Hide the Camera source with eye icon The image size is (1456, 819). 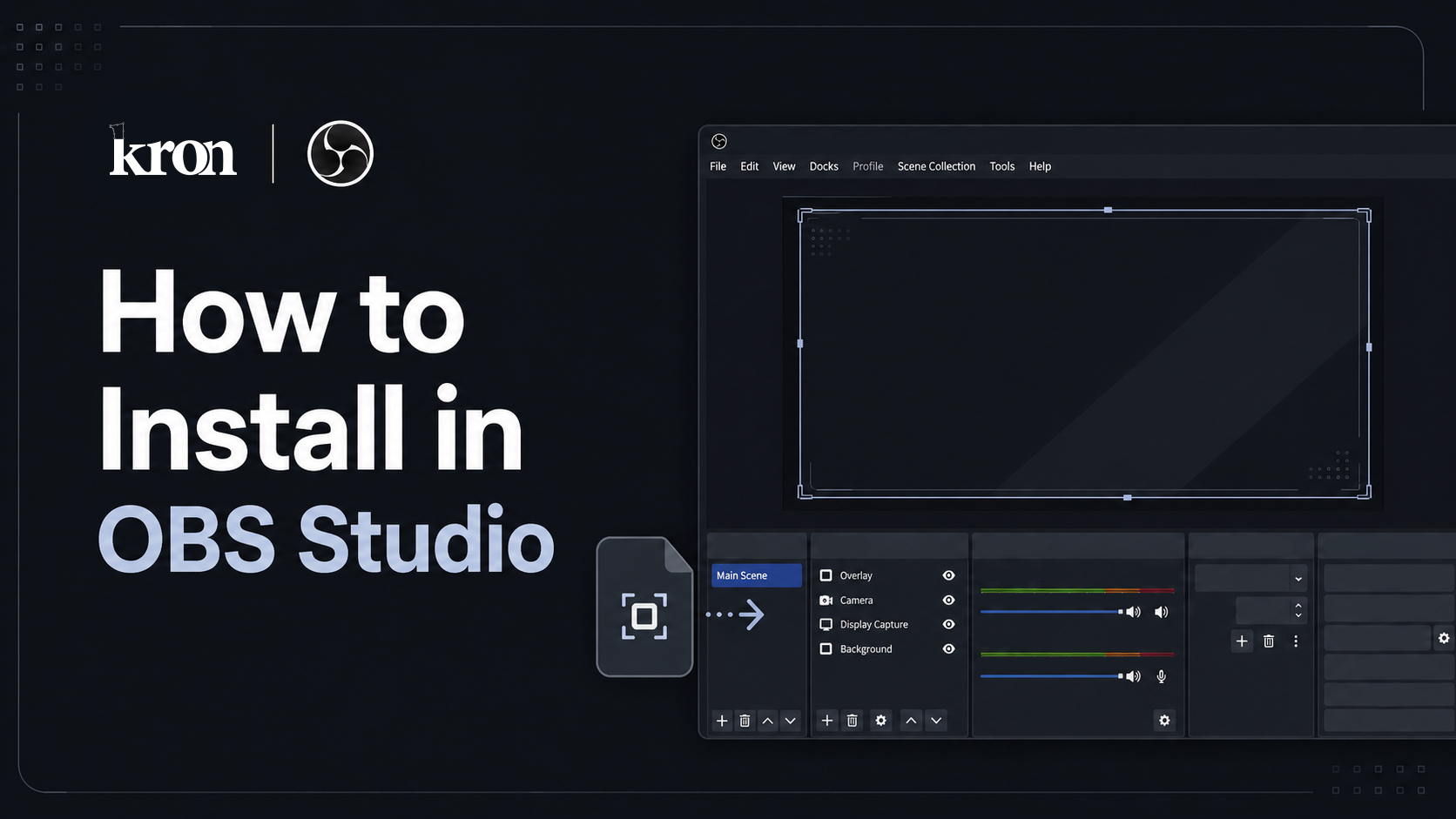[x=948, y=601]
